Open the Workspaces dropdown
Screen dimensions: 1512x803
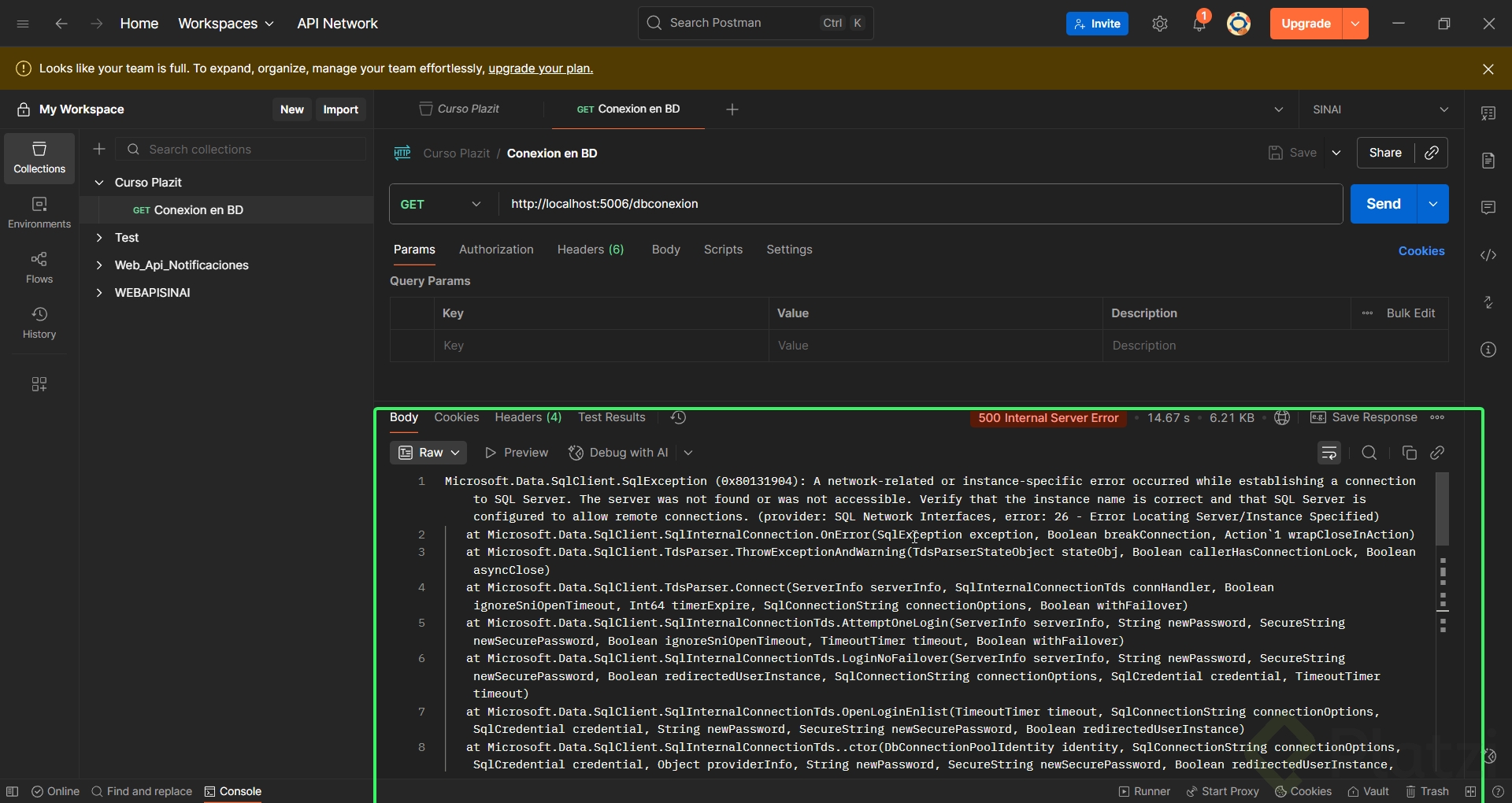(x=226, y=24)
